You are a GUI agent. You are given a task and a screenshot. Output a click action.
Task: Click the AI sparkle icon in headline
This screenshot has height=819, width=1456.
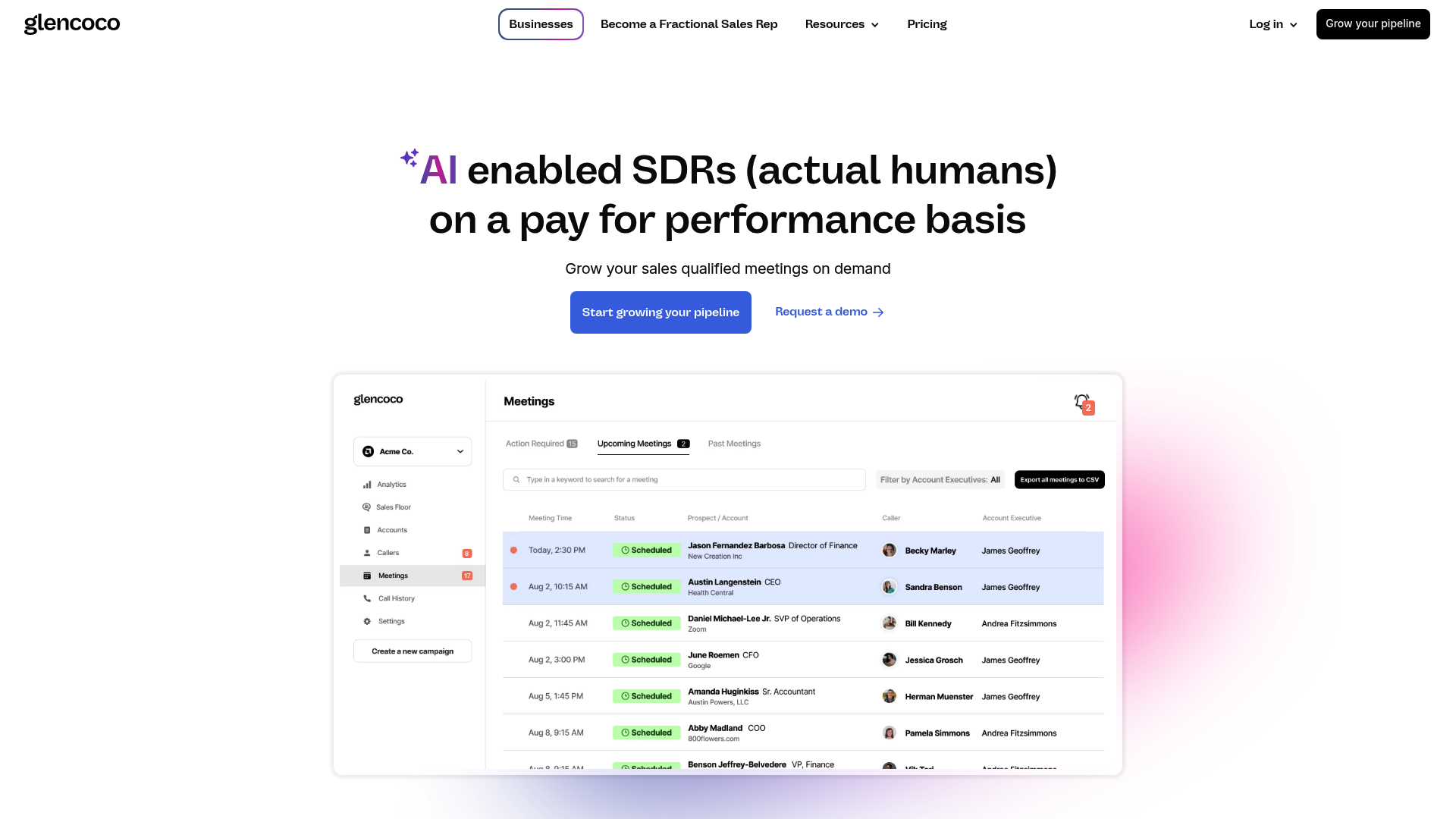409,158
